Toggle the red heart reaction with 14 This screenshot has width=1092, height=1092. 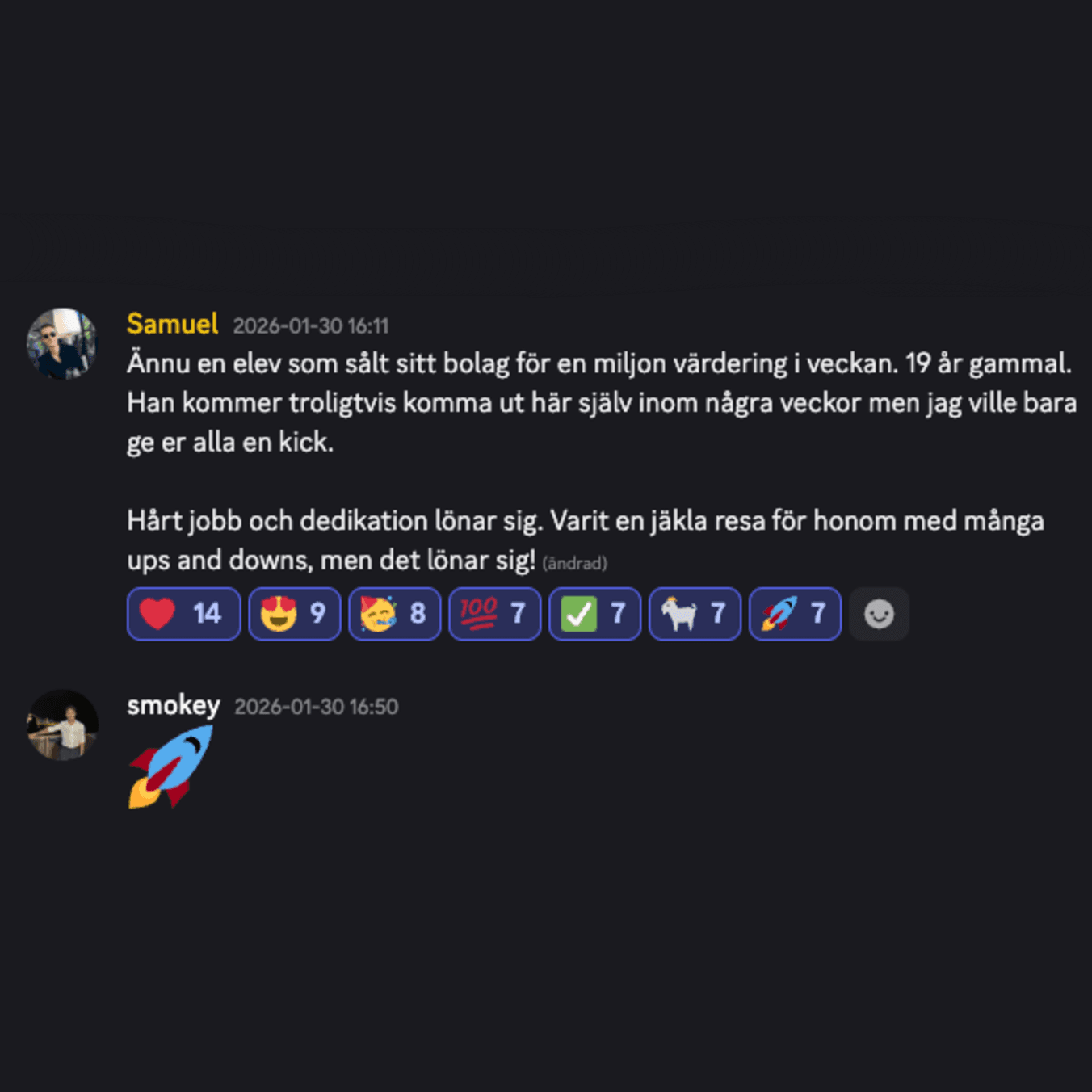tap(184, 614)
